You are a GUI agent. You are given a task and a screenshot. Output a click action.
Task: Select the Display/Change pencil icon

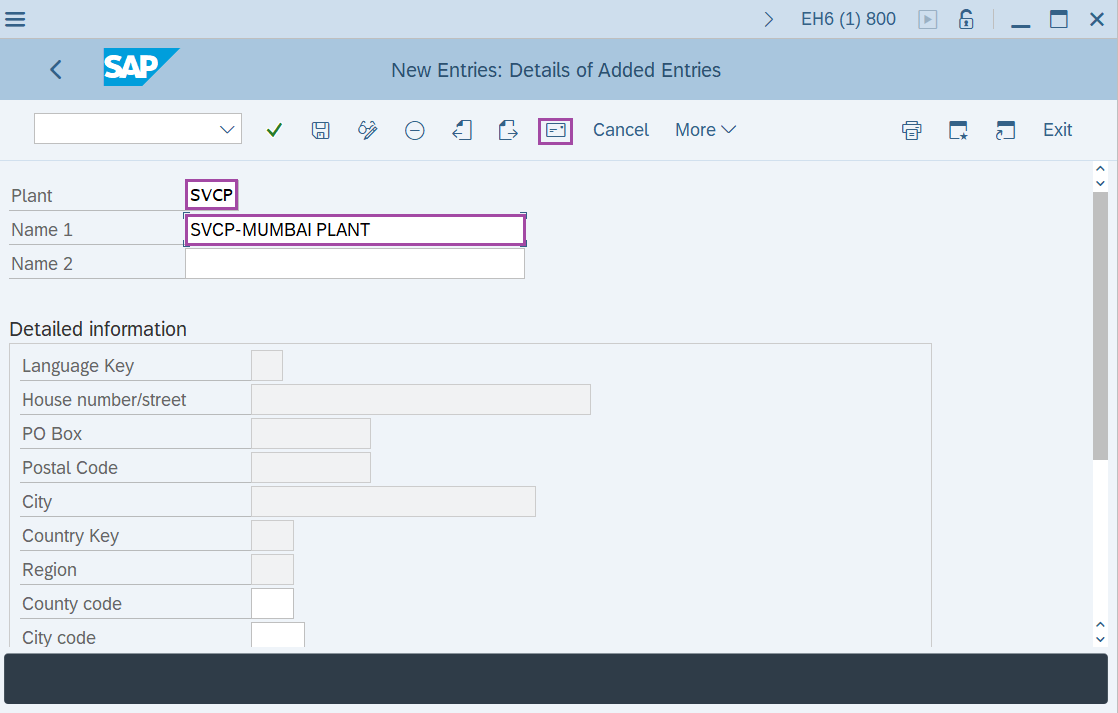coord(367,130)
